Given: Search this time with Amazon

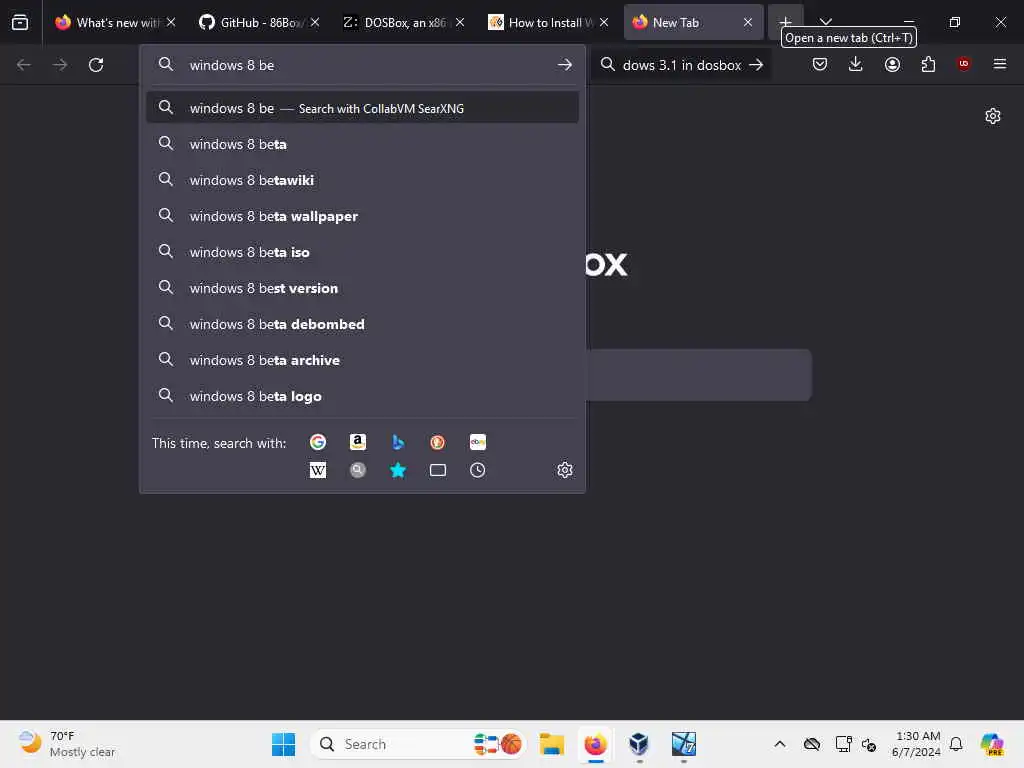Looking at the screenshot, I should (357, 442).
